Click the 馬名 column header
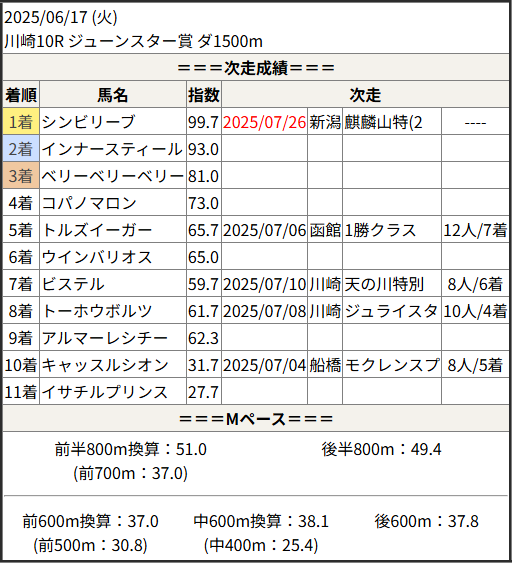This screenshot has height=563, width=512. (x=113, y=95)
